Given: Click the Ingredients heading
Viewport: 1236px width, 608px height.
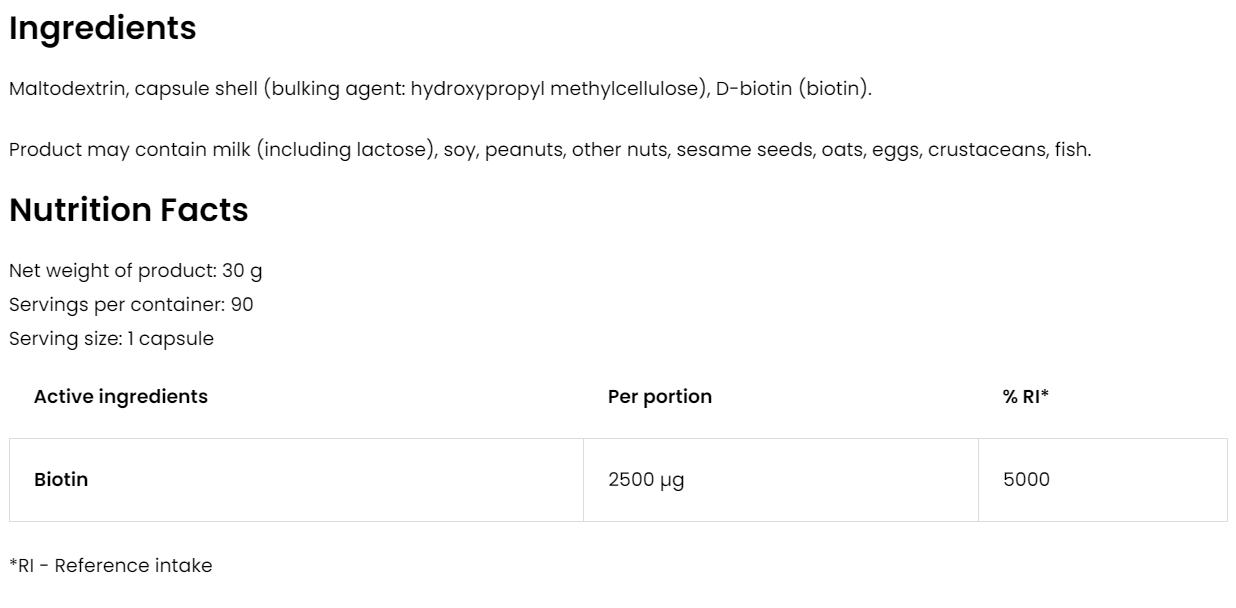Looking at the screenshot, I should [x=102, y=29].
